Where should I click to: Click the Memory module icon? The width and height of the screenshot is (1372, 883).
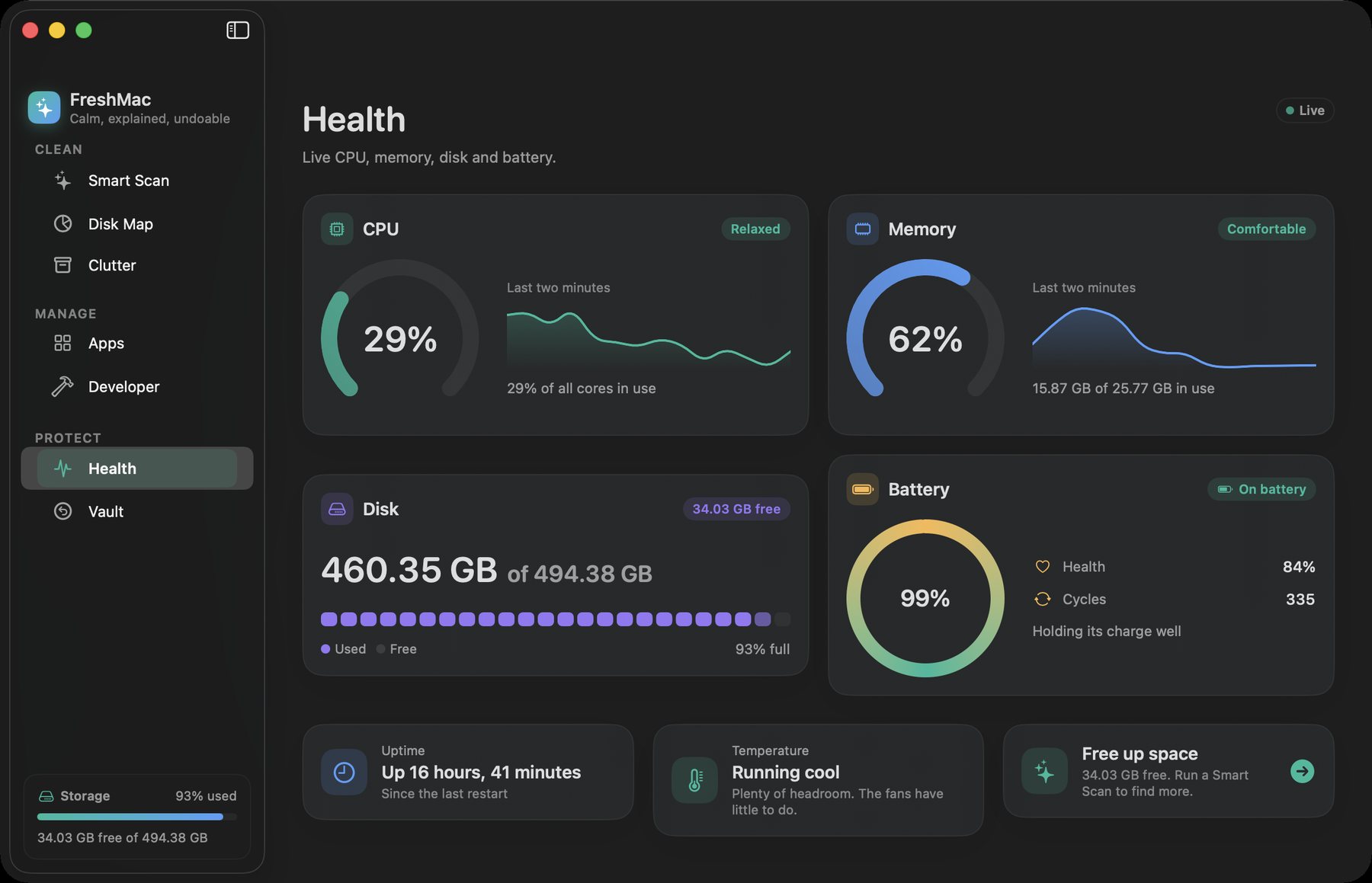tap(862, 229)
